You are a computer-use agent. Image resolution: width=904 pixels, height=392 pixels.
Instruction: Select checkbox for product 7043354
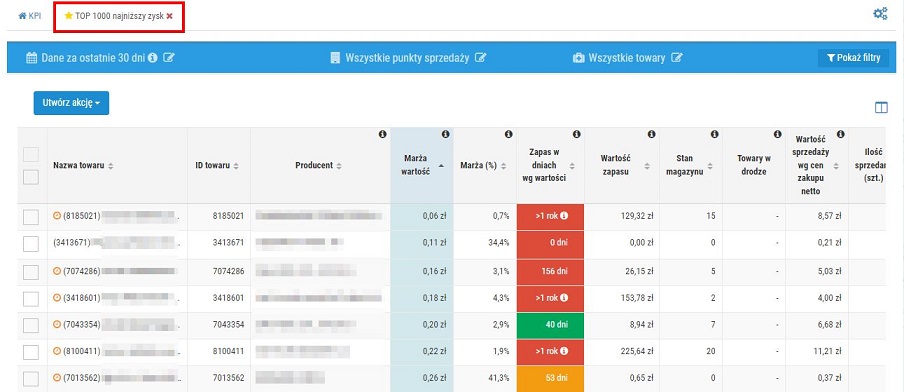point(31,325)
